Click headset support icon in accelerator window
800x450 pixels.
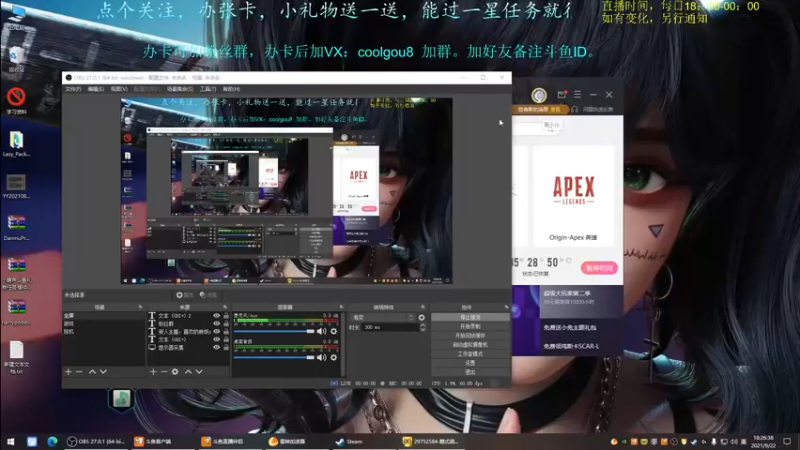(574, 109)
